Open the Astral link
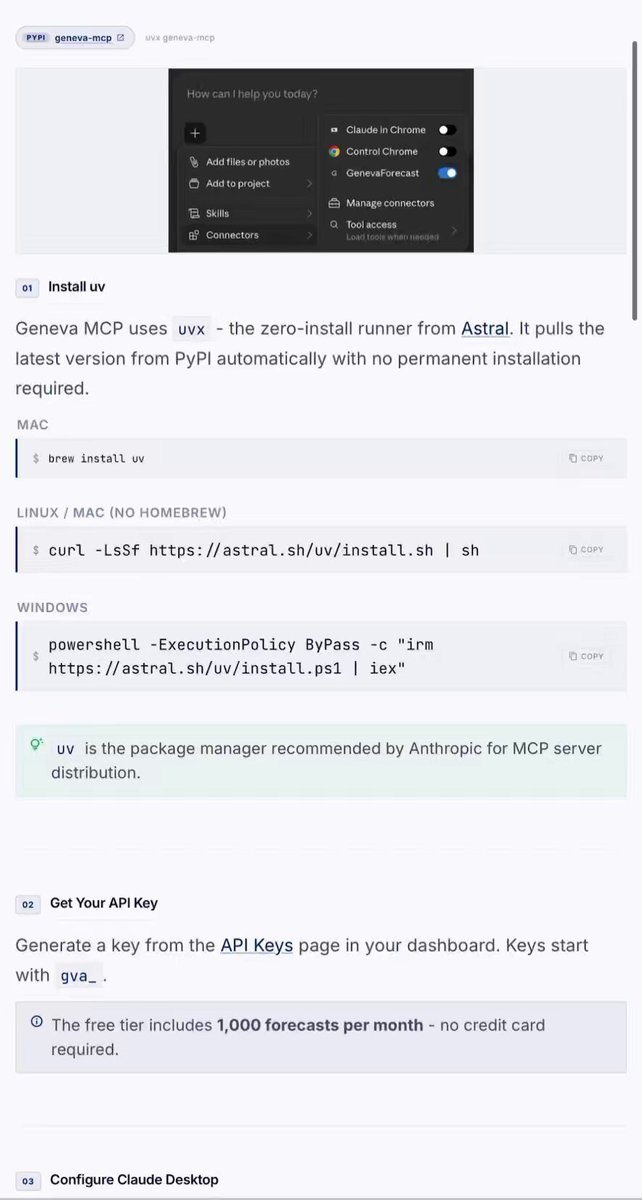 click(x=485, y=328)
